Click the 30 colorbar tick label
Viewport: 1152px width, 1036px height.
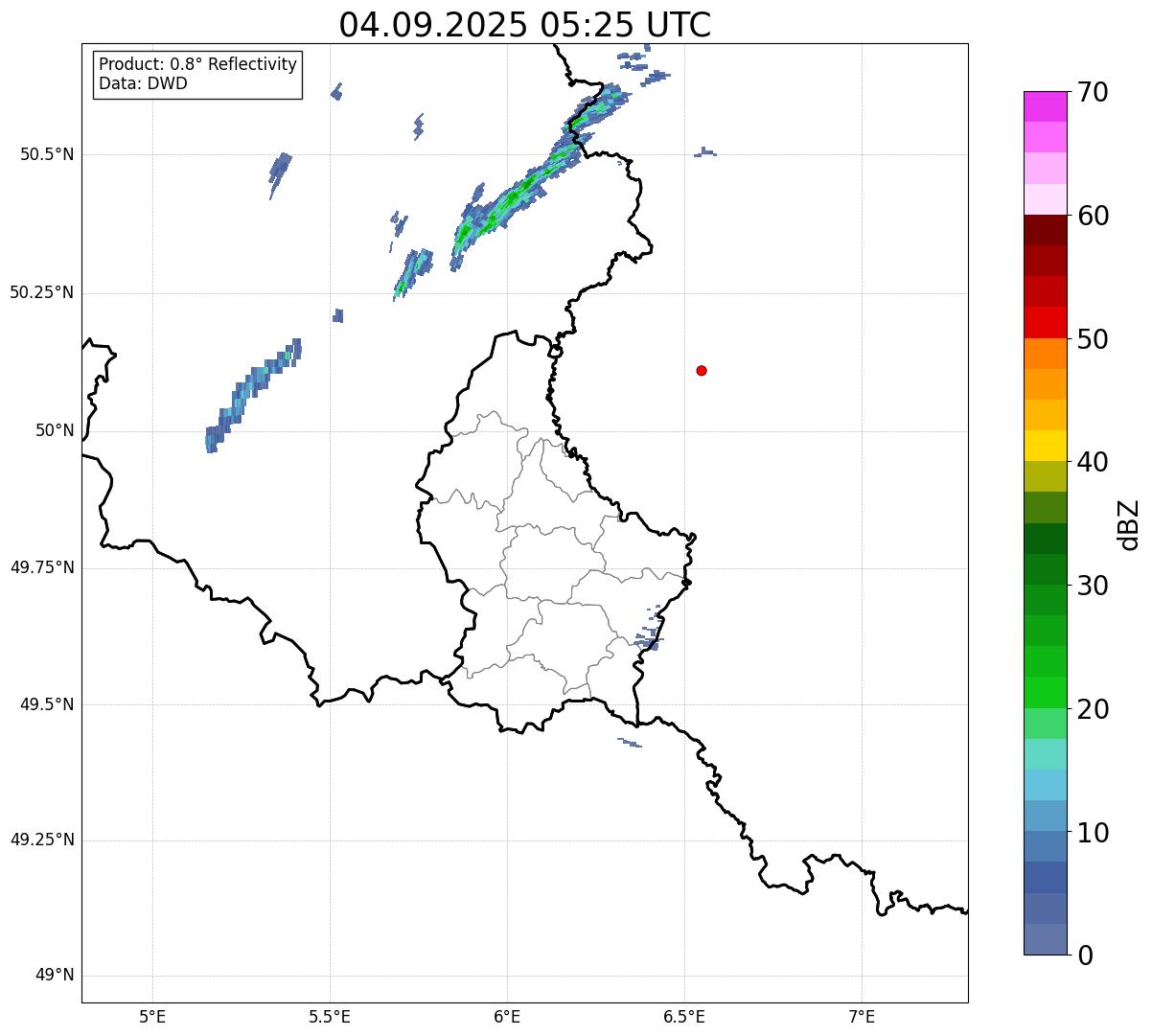[x=1093, y=586]
